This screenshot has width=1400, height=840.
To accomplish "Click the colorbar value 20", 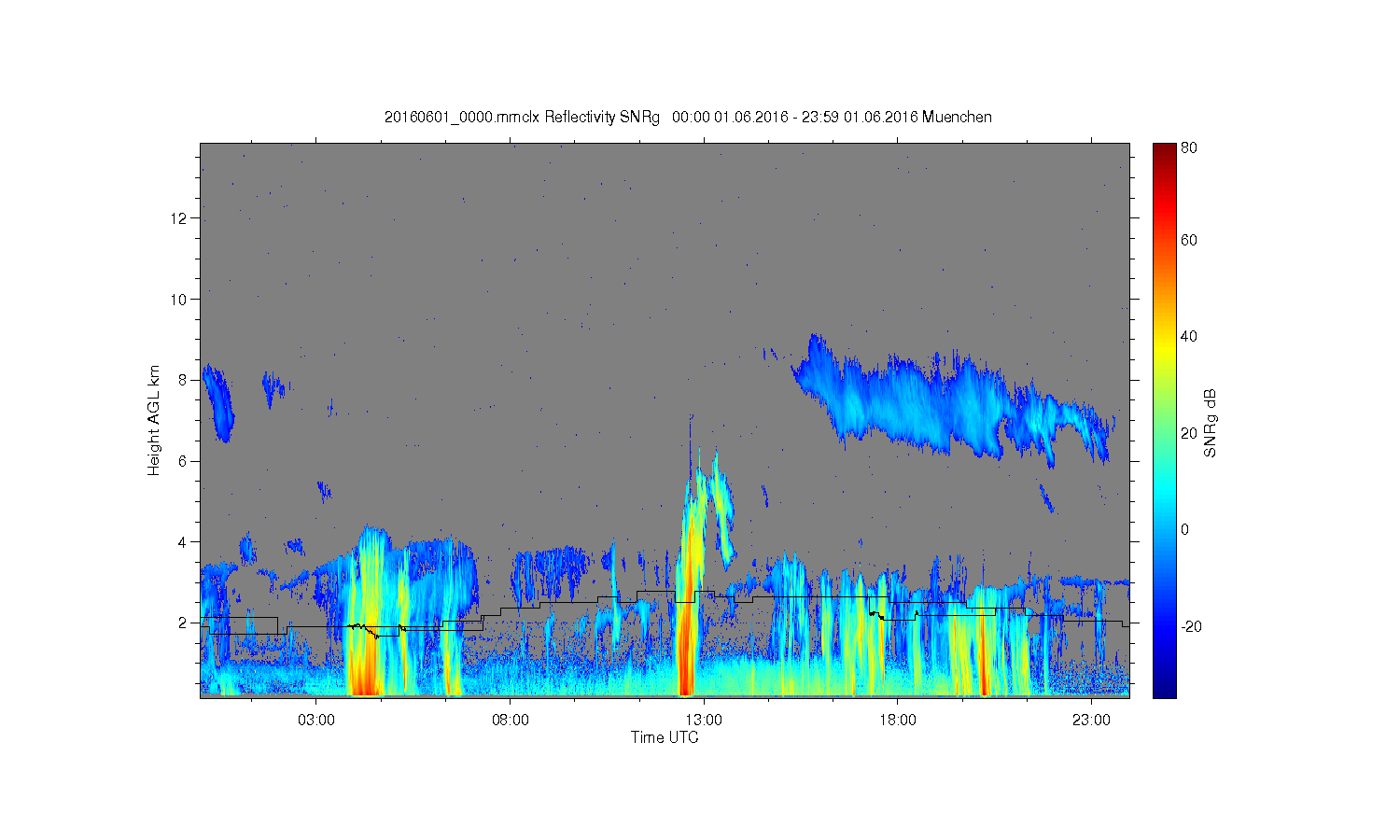I will point(1188,433).
